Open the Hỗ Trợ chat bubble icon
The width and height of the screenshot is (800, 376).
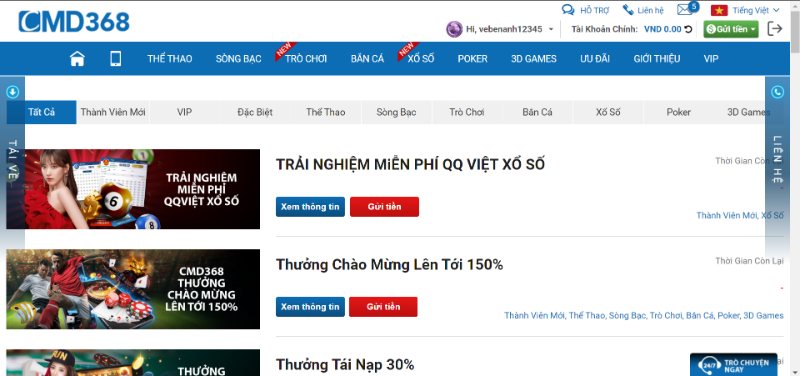pyautogui.click(x=568, y=10)
